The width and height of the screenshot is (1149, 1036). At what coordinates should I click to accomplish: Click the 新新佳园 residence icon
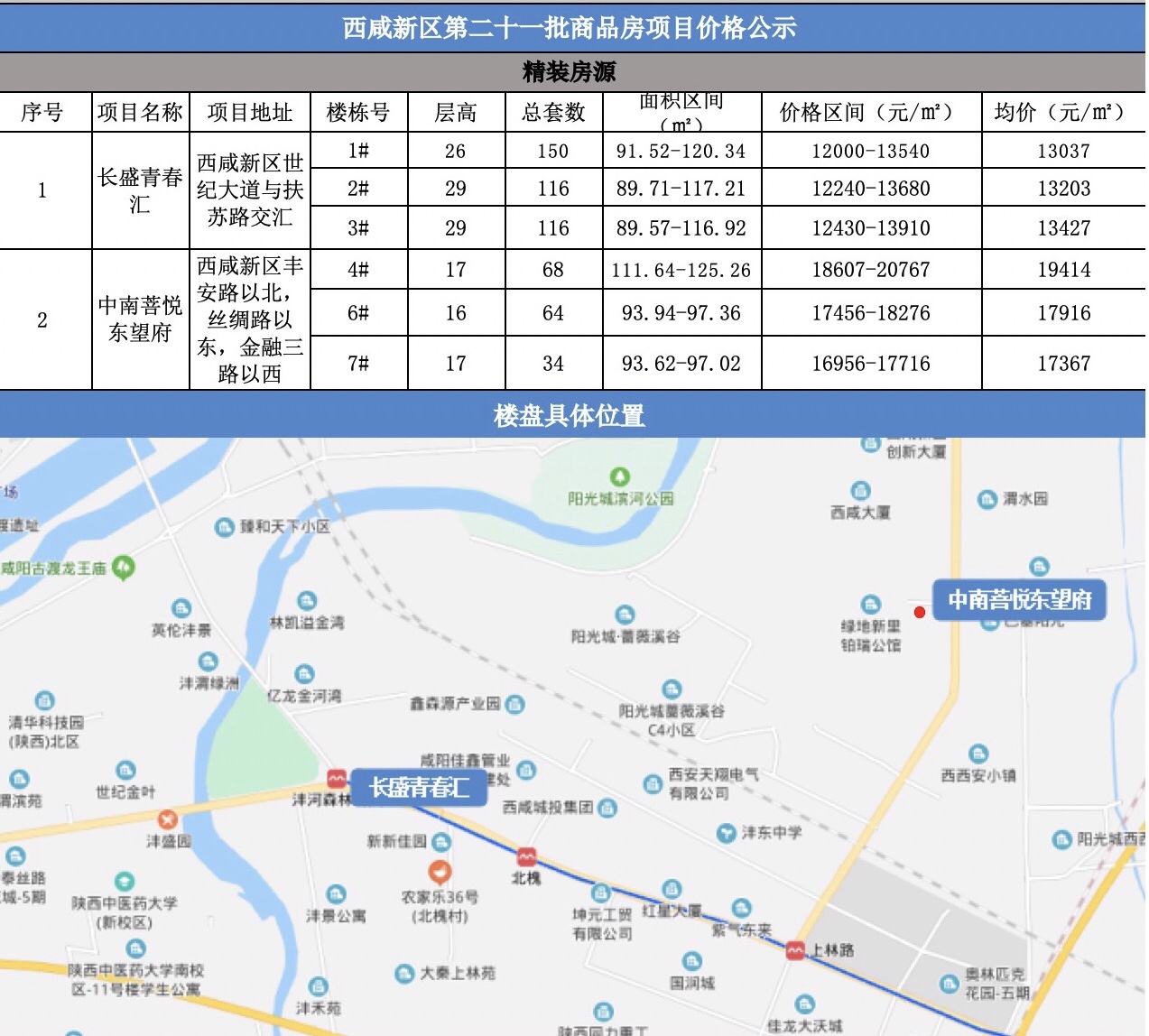(441, 842)
